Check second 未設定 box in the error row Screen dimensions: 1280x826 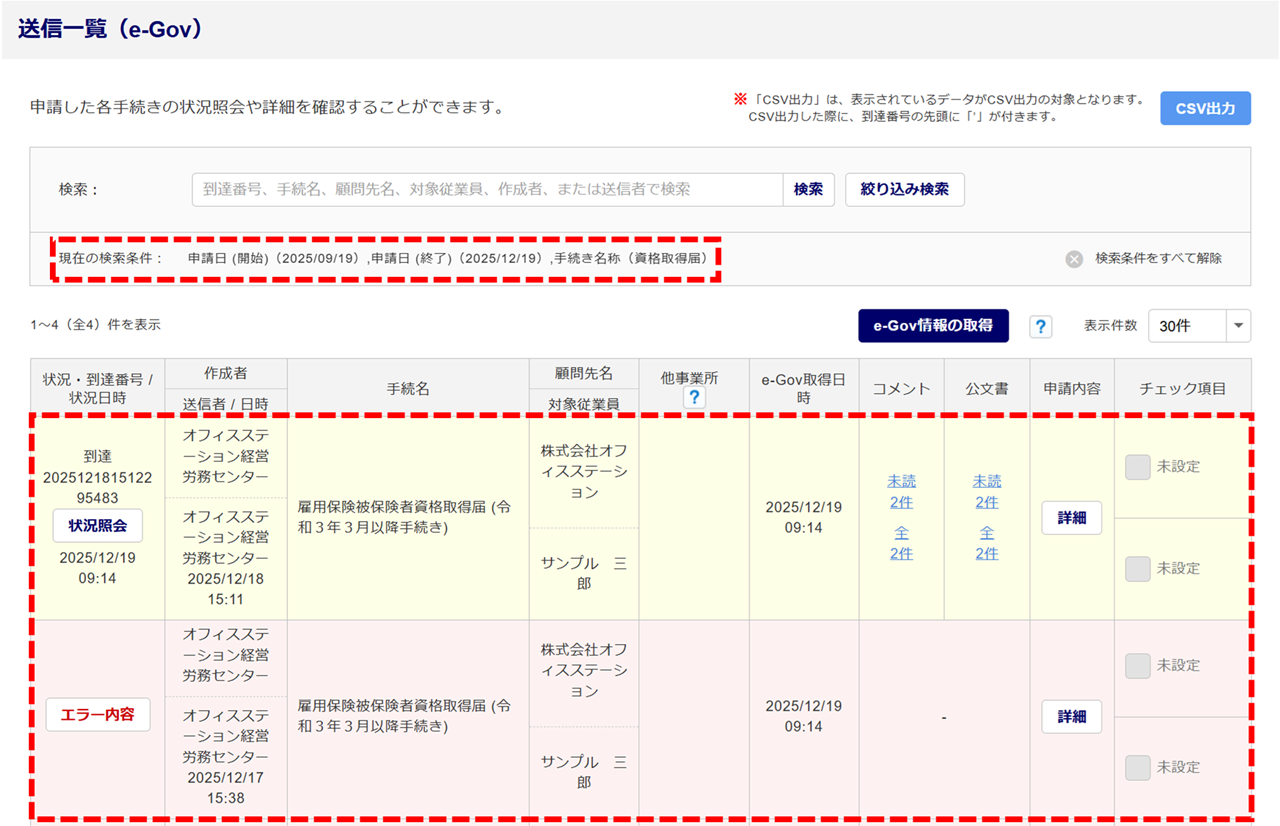[x=1138, y=768]
